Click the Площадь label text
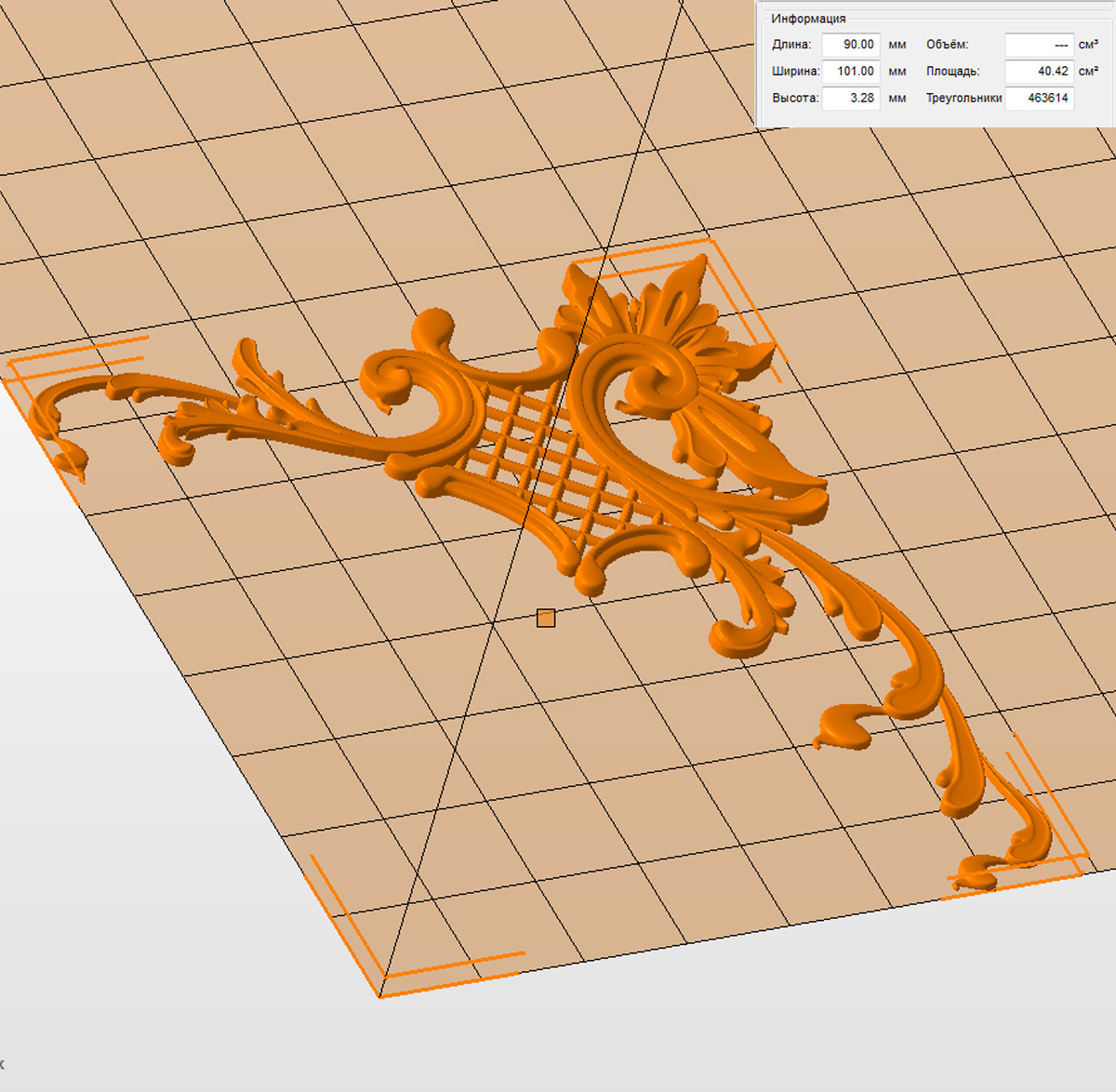This screenshot has height=1092, width=1116. (x=952, y=72)
